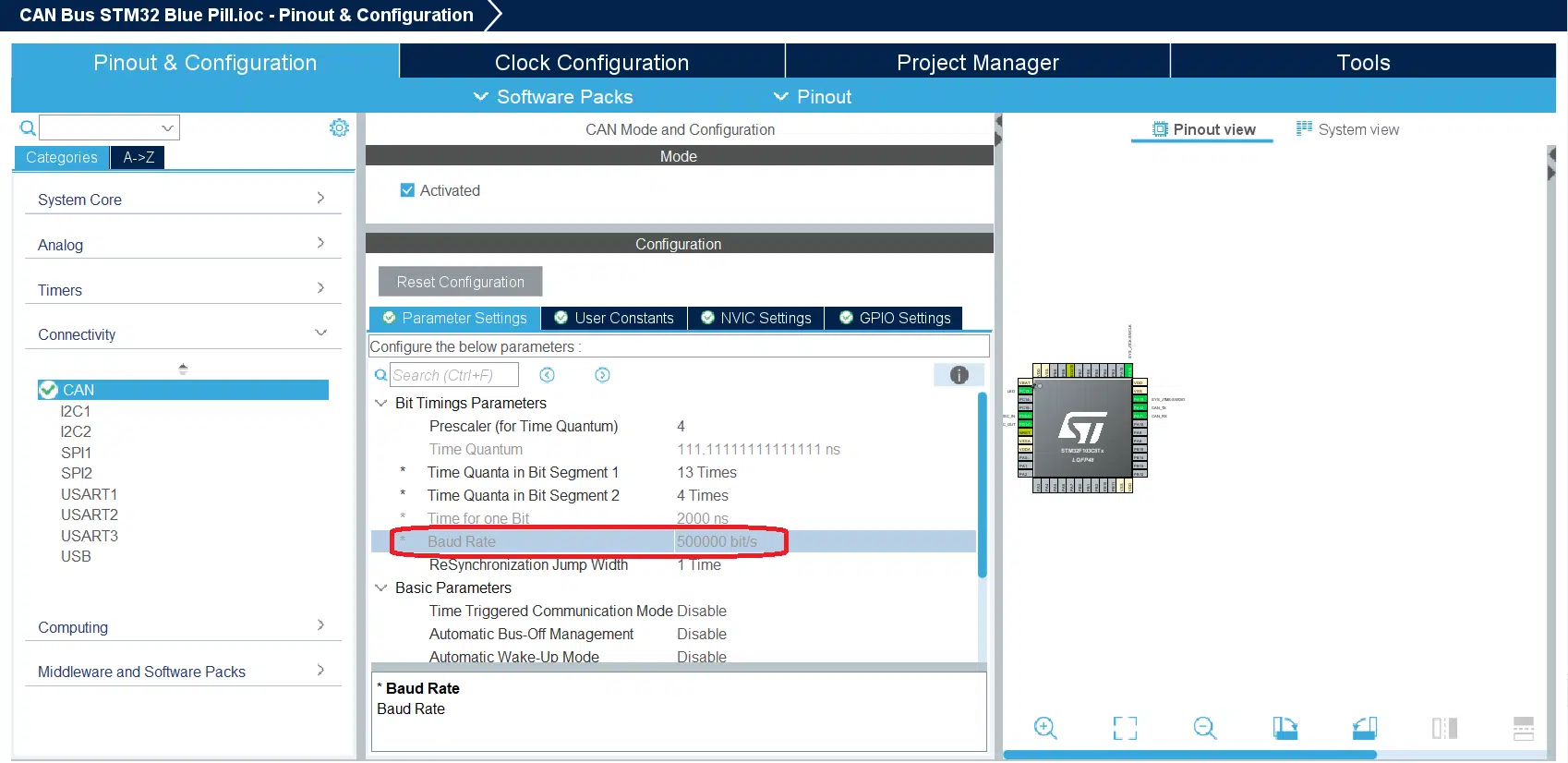The width and height of the screenshot is (1568, 763).
Task: Uncheck the Activated checkbox
Action: click(407, 190)
